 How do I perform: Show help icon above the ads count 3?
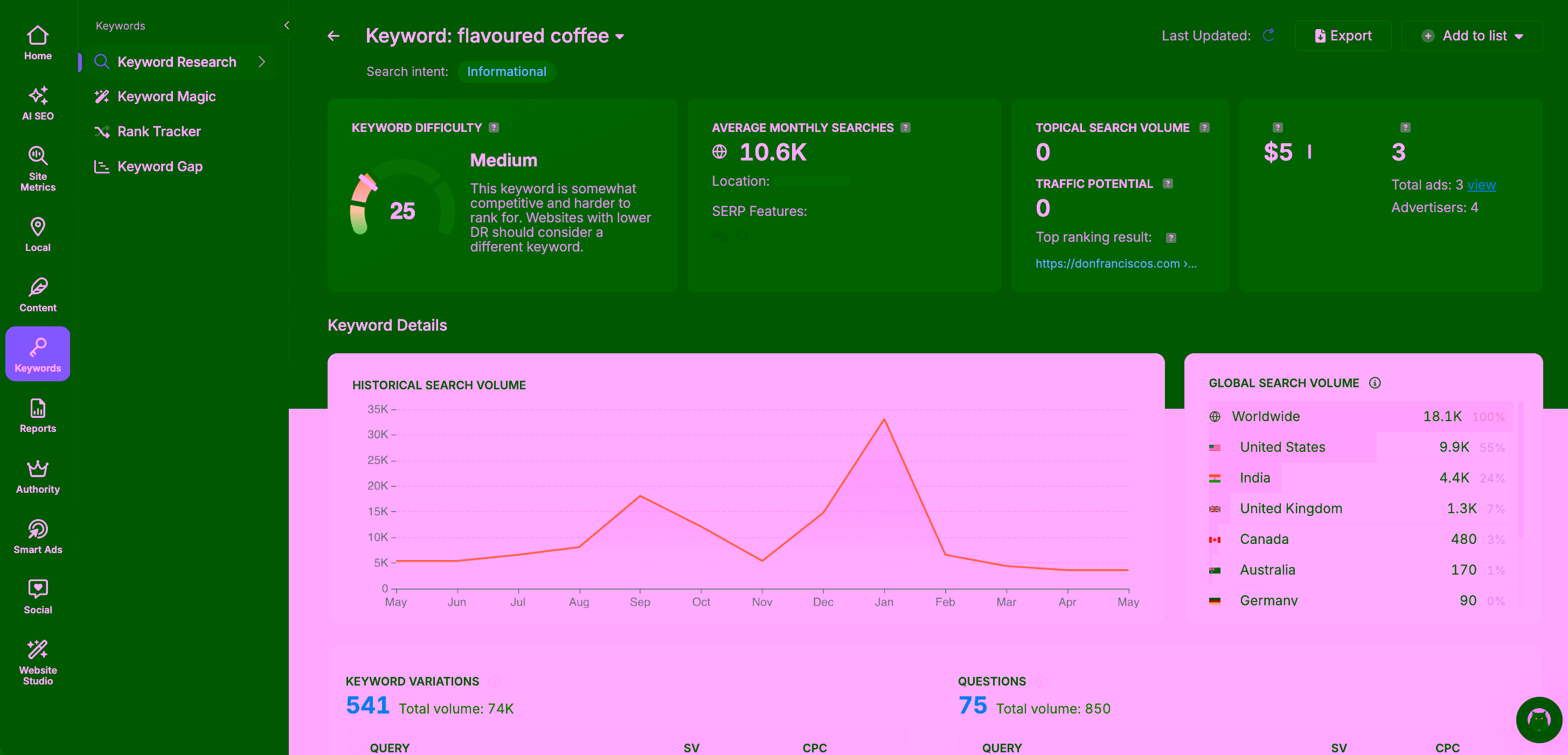1405,128
